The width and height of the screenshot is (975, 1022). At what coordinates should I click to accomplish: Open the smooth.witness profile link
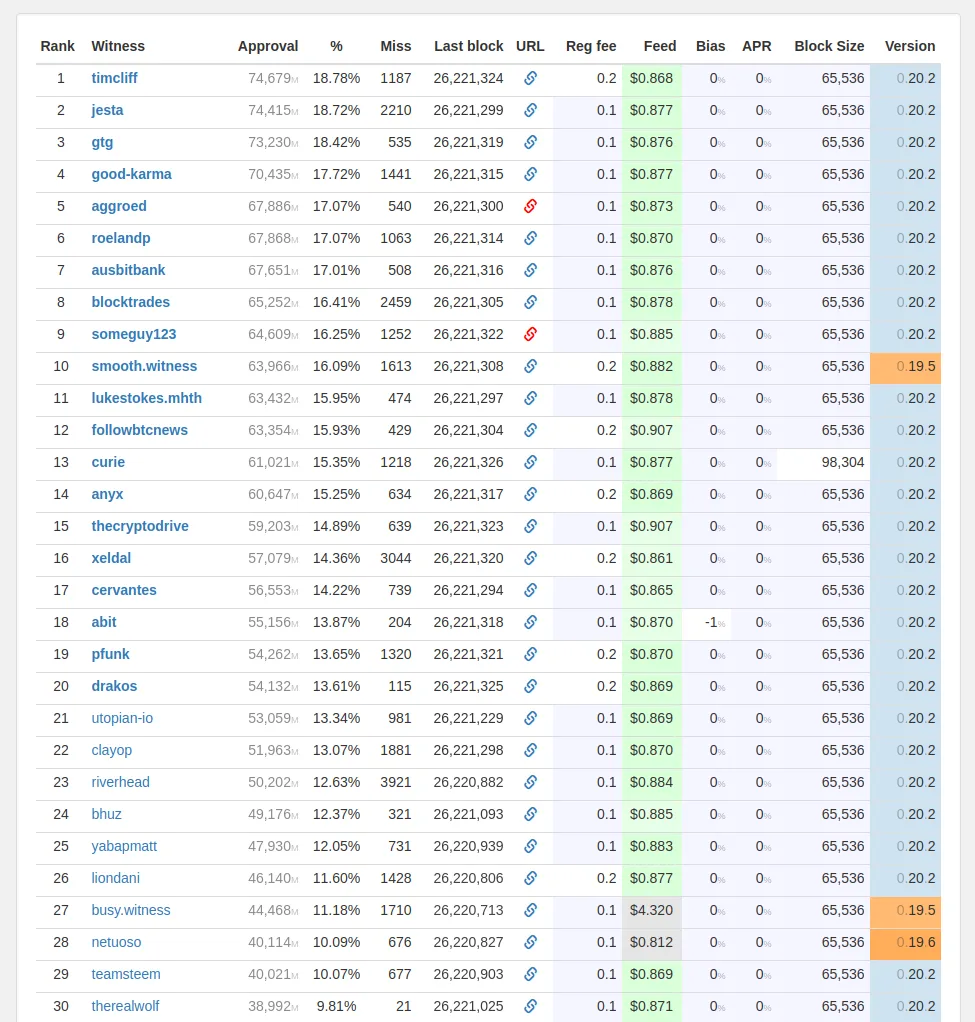pos(144,366)
